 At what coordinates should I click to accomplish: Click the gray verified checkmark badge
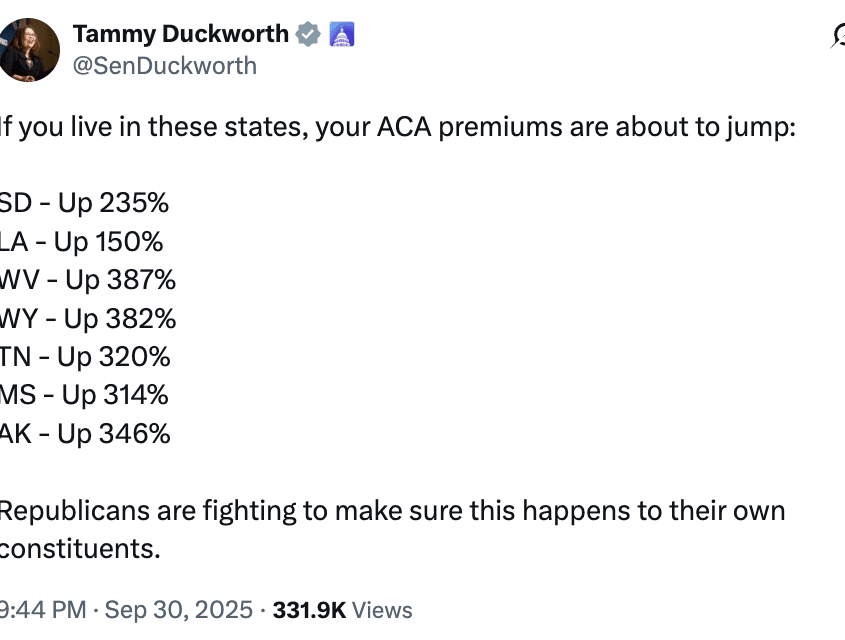pyautogui.click(x=309, y=34)
